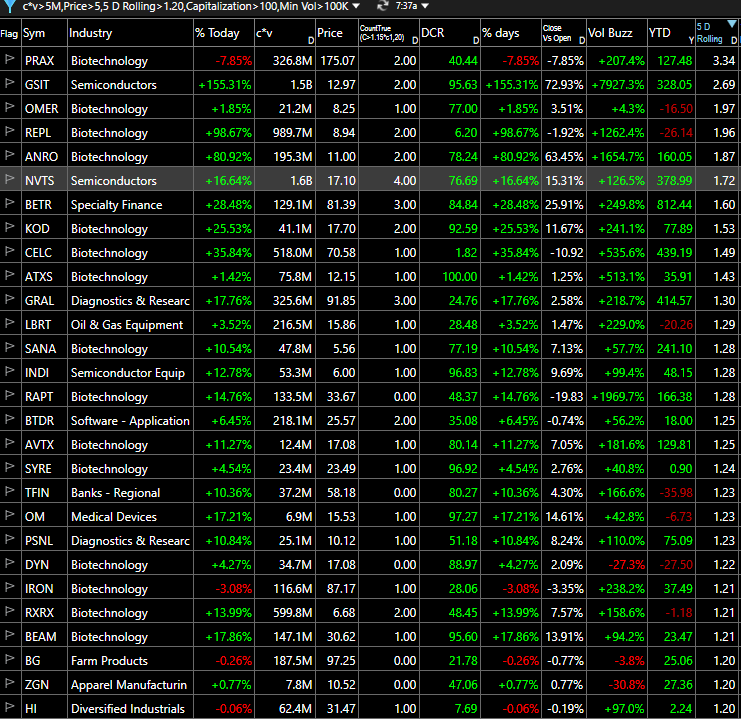Click GSIT's Vol Buzz +7927.3%
Screen dimensions: 741x719
click(618, 85)
